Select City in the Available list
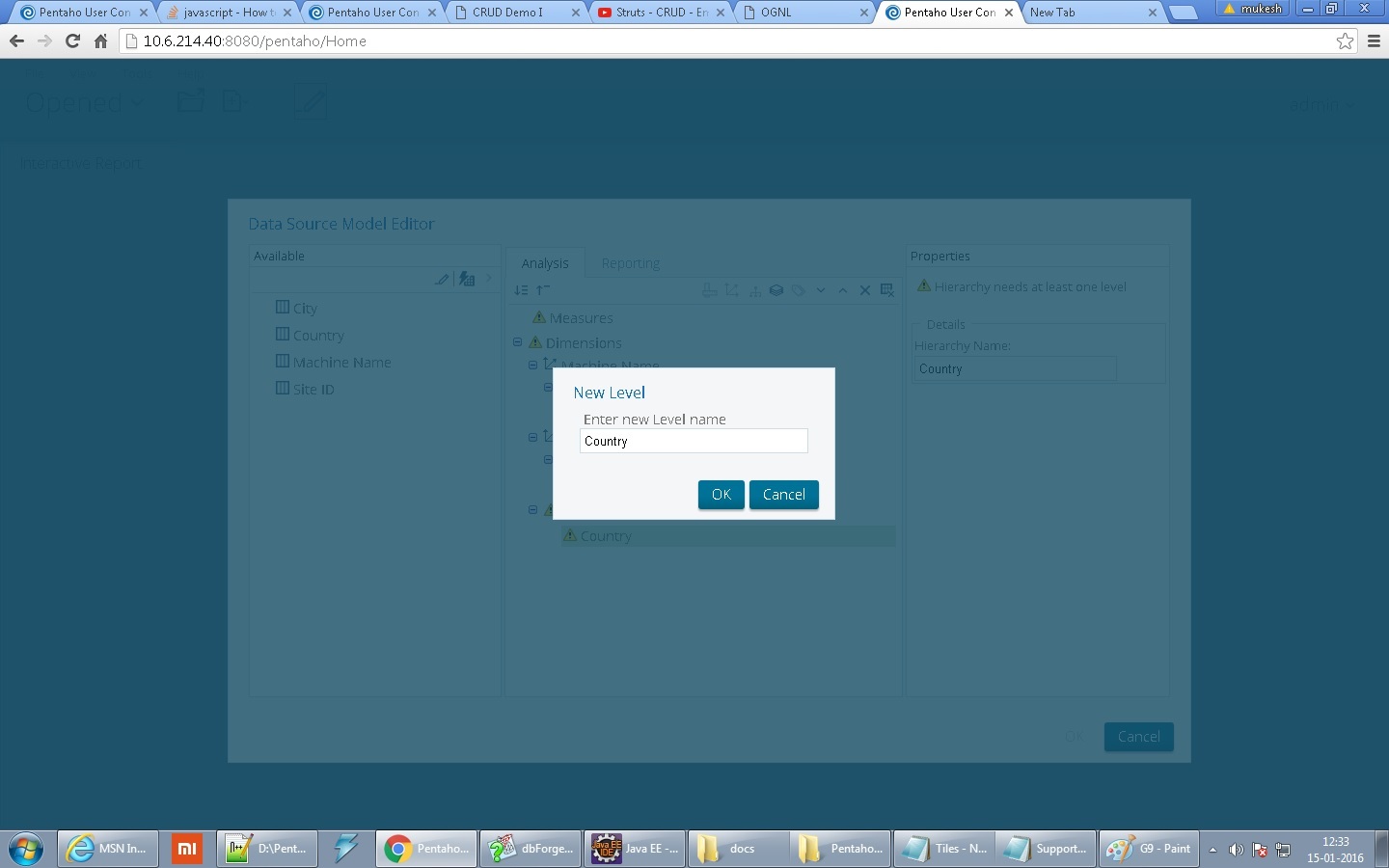The height and width of the screenshot is (868, 1389). pos(305,309)
